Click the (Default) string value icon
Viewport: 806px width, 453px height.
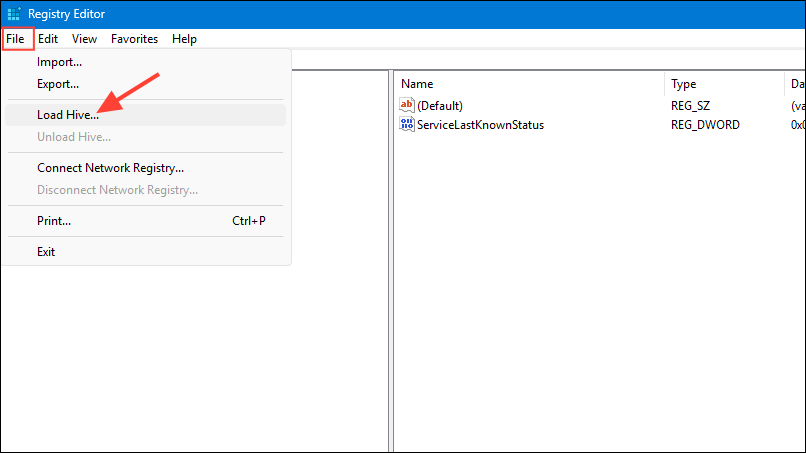[406, 105]
